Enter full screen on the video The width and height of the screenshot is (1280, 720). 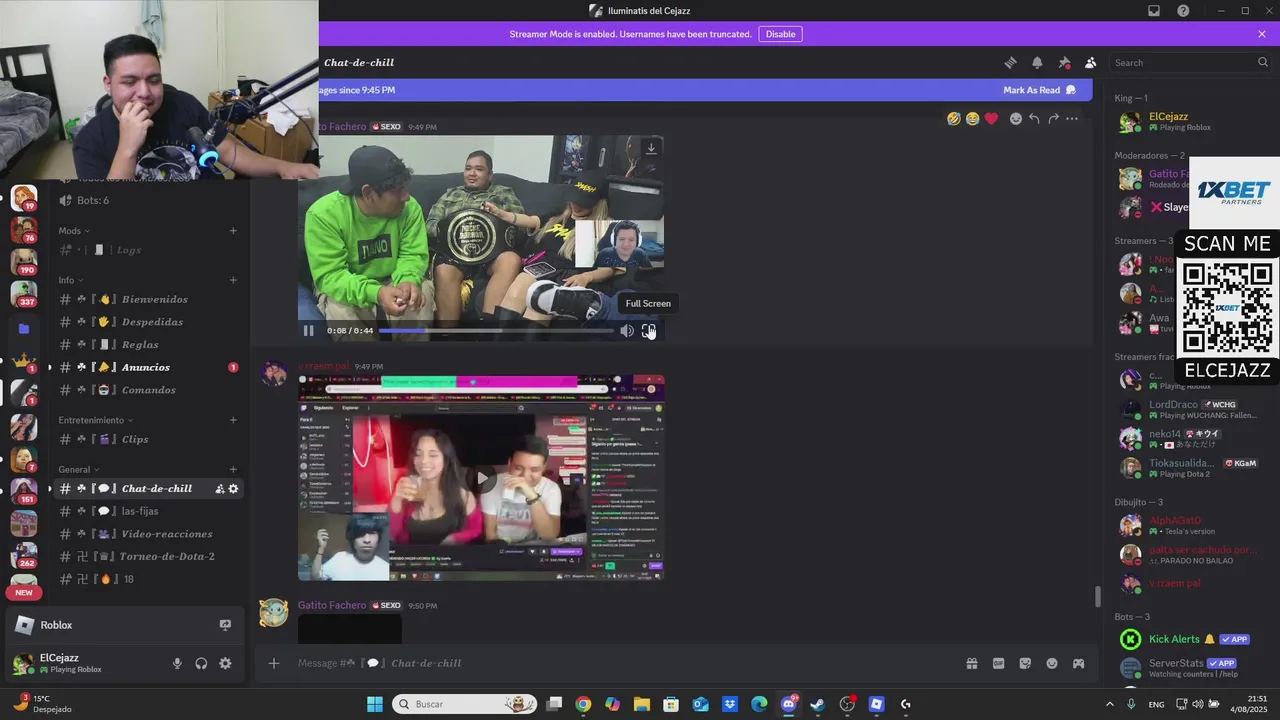click(x=649, y=331)
